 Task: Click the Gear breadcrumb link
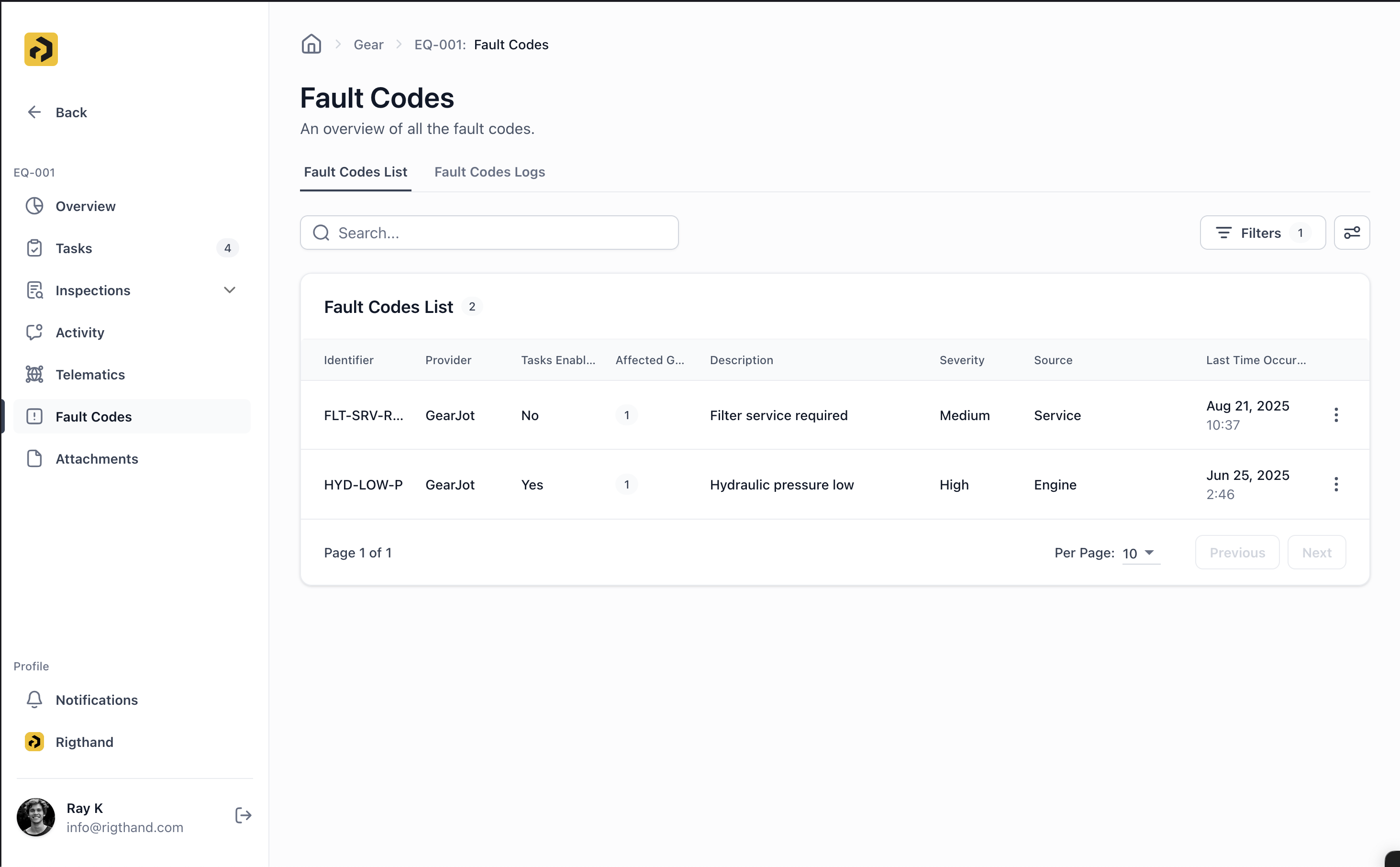(368, 44)
